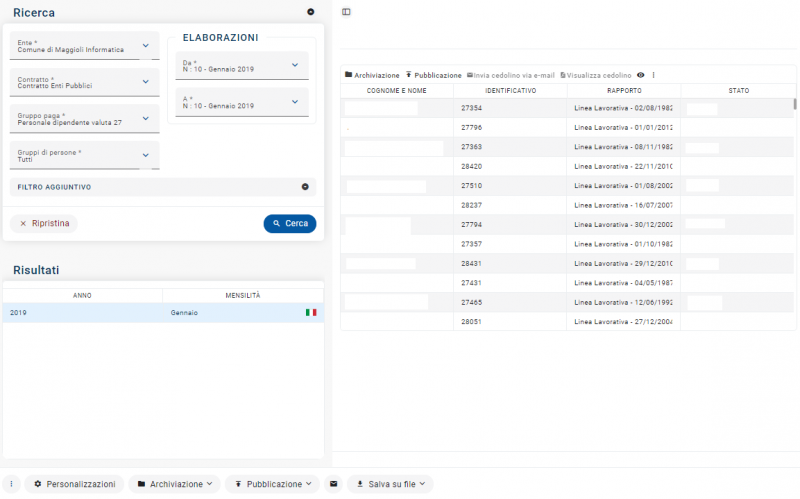Open the Salva su file dropdown
This screenshot has width=800, height=499.
(x=390, y=484)
